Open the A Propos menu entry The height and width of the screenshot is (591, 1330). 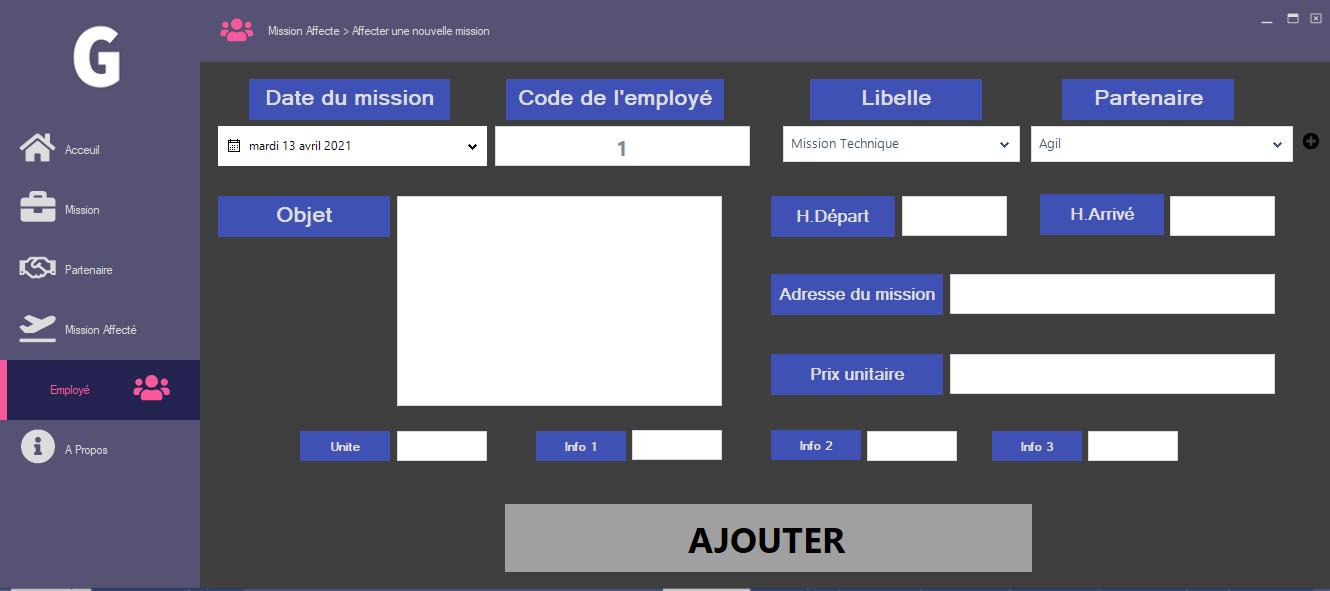coord(100,450)
